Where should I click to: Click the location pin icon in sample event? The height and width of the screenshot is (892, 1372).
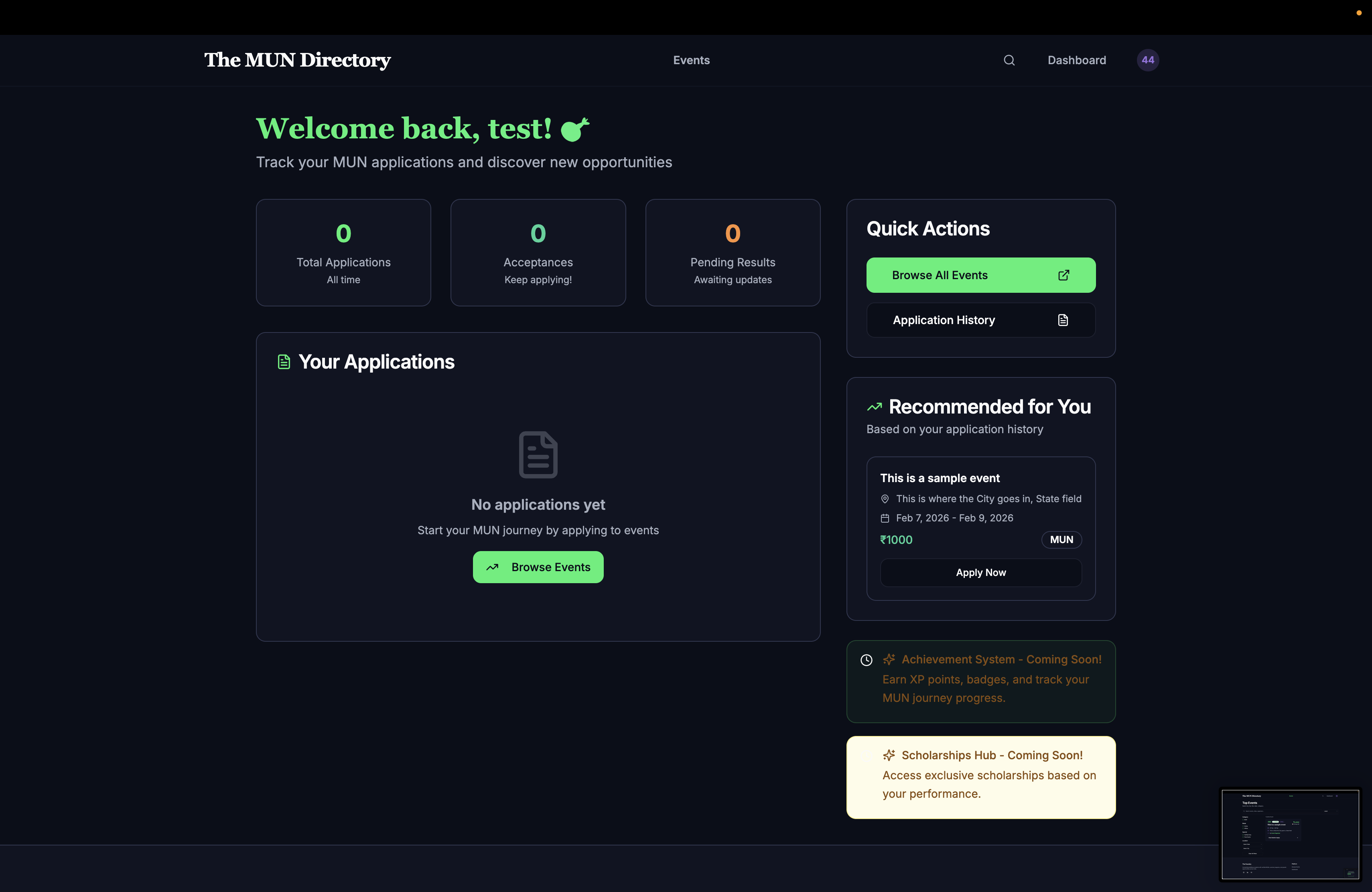coord(885,499)
